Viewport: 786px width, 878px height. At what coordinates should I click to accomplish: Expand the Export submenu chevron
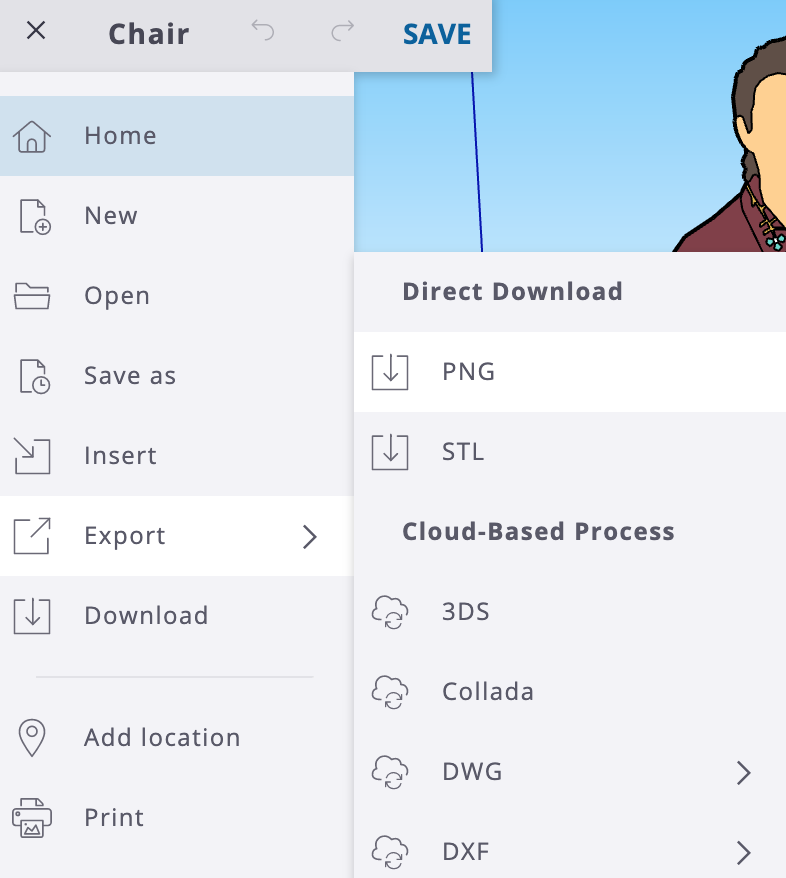coord(310,537)
